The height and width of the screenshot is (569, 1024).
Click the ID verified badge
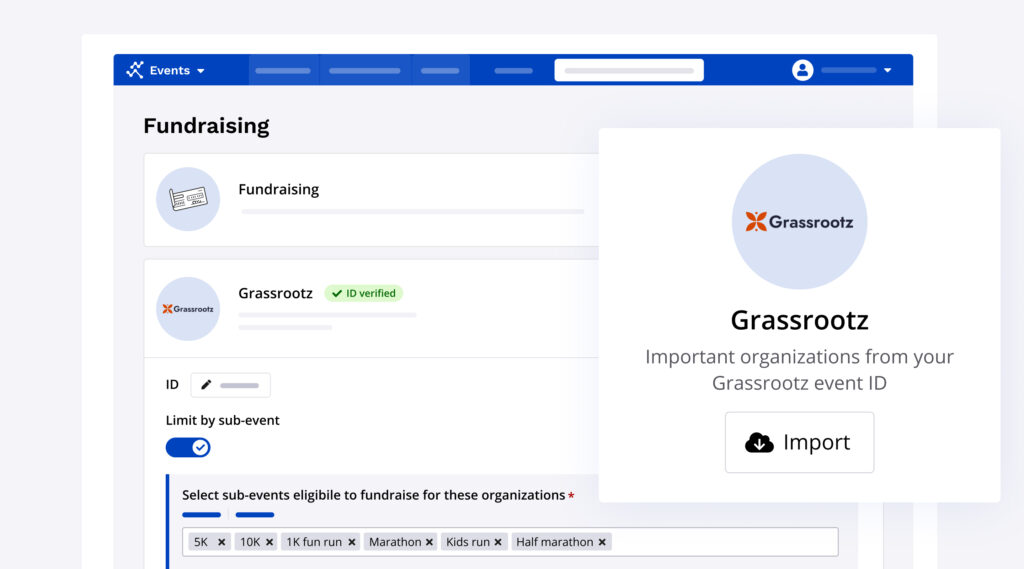coord(363,293)
